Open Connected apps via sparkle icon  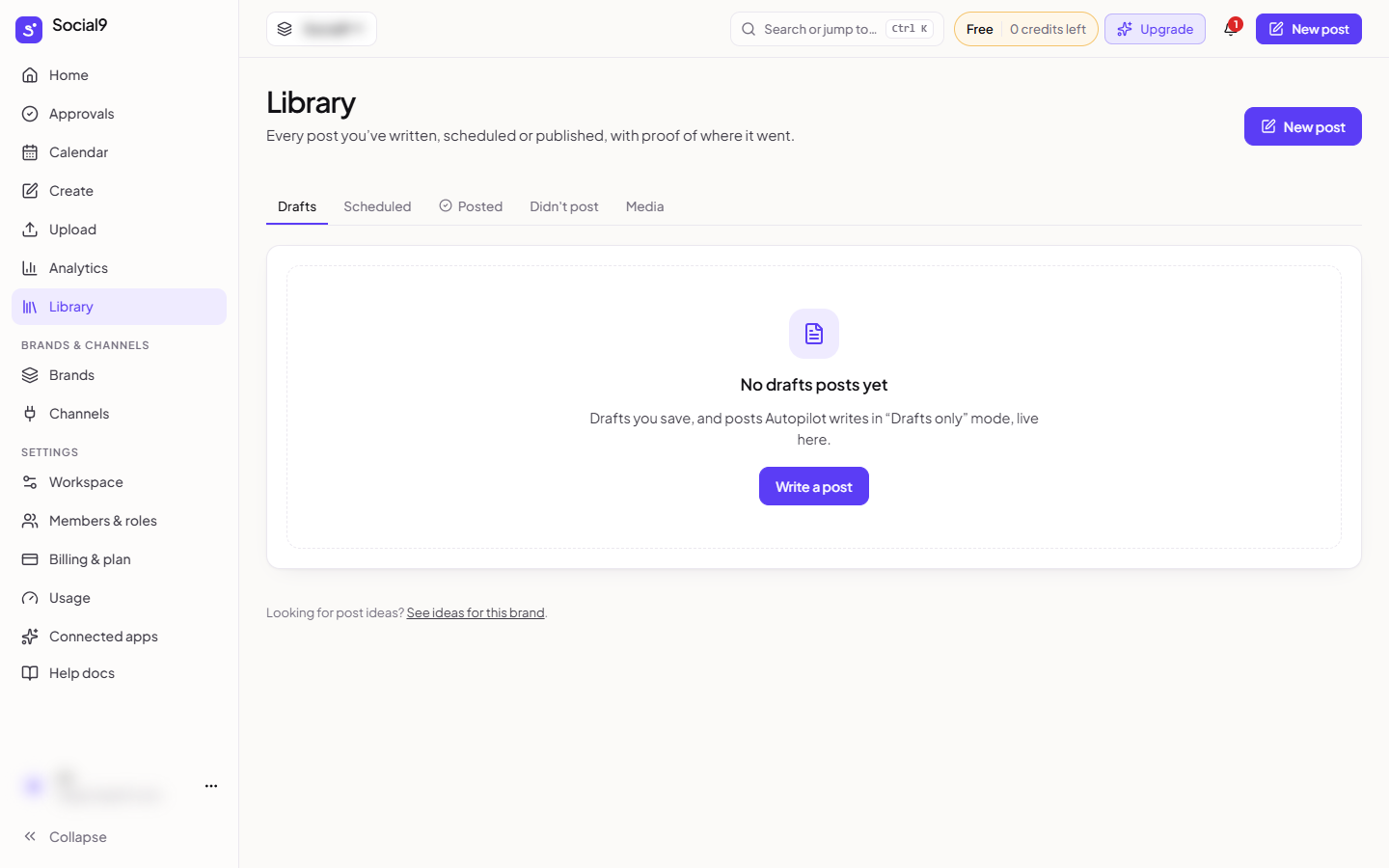tap(30, 637)
